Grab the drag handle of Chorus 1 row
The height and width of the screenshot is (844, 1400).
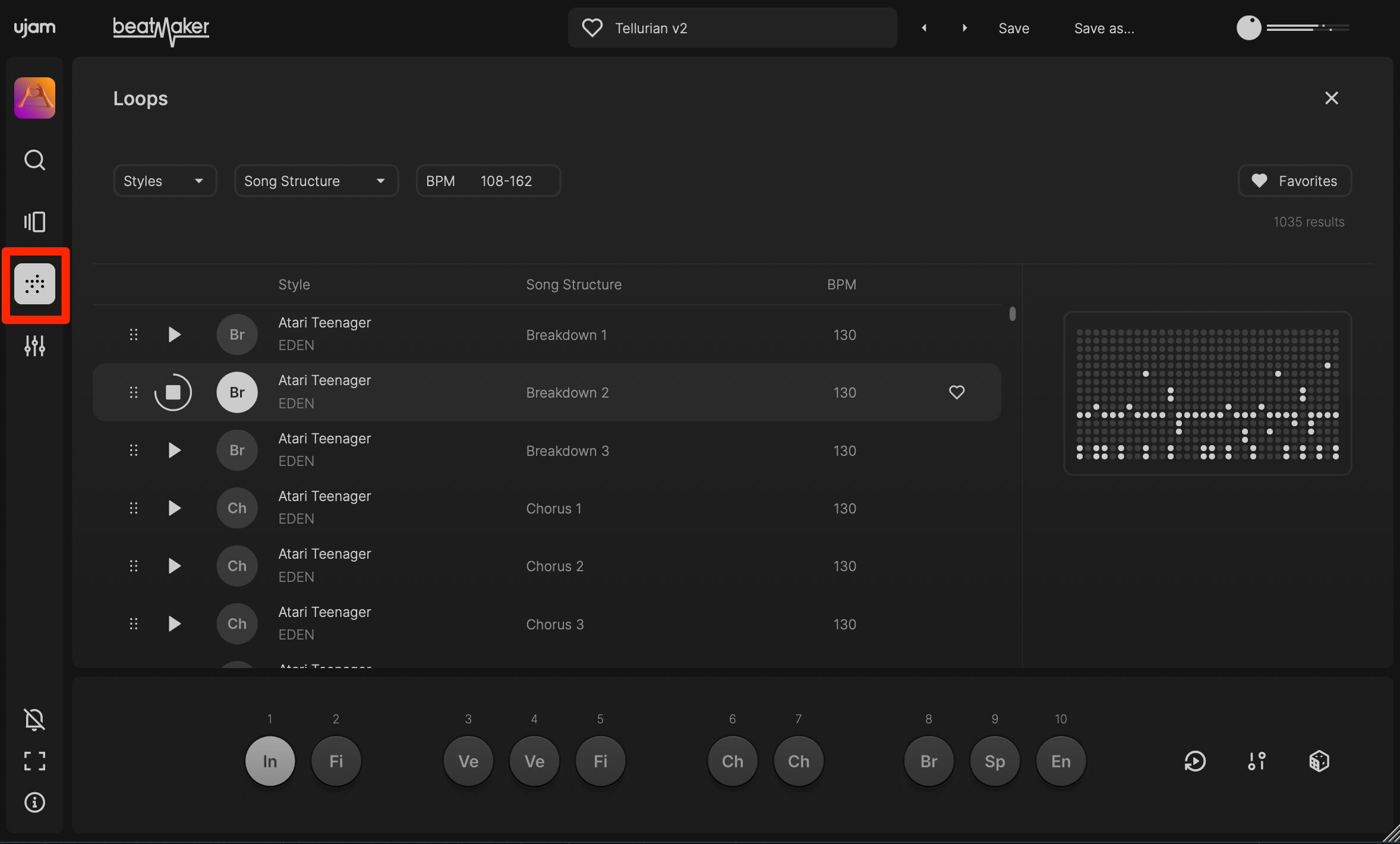(134, 508)
